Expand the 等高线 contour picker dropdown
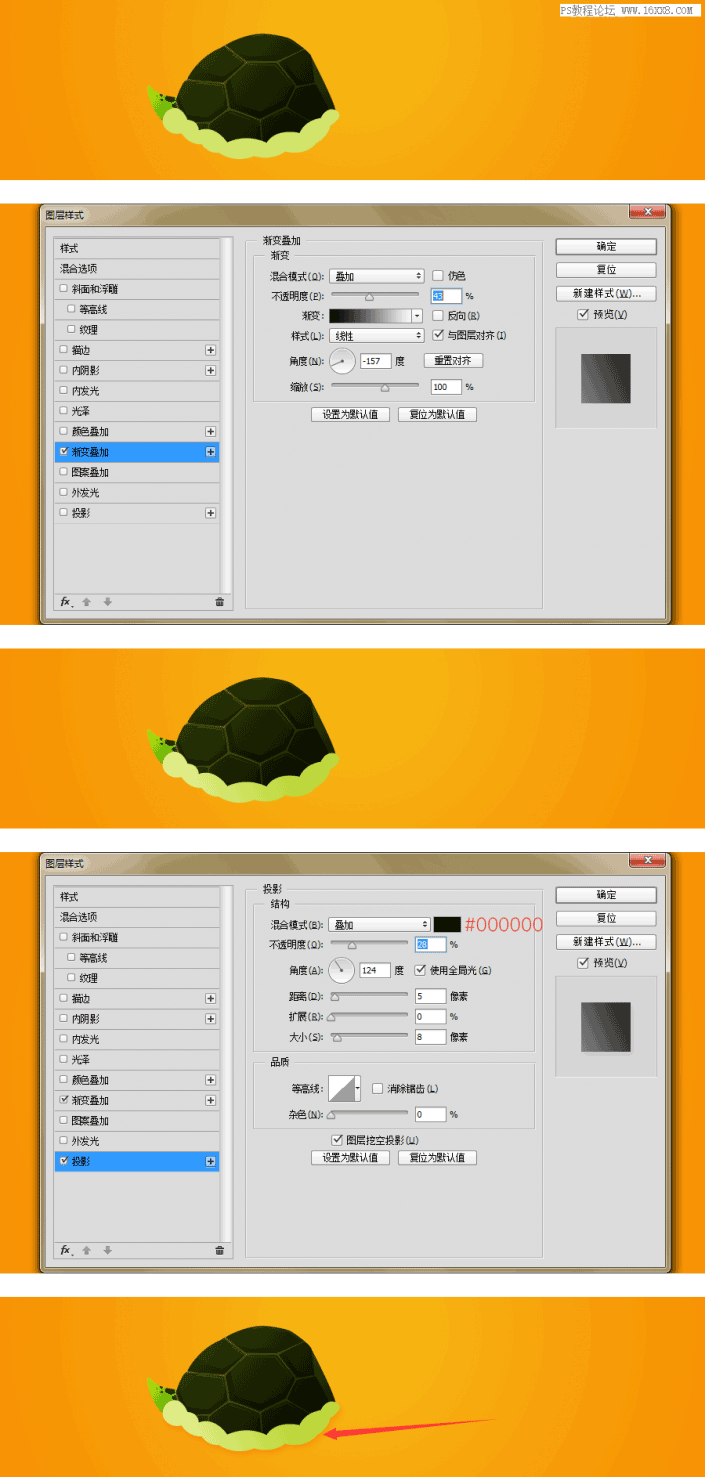 tap(357, 1089)
